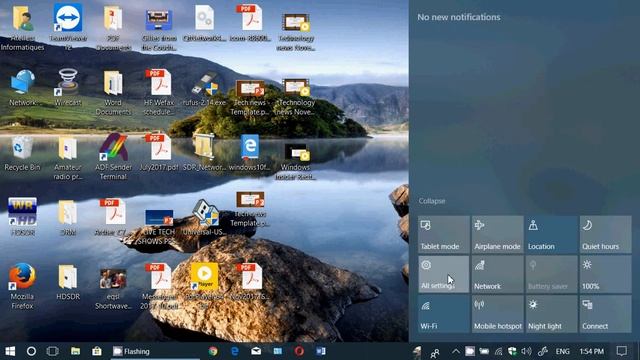Open File Explorer from the taskbar
Viewport: 640px width, 360px height.
75,351
